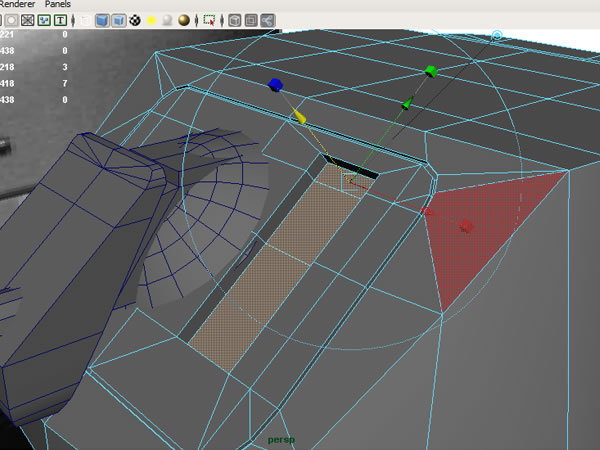
Task: Click heads-up count '3'
Action: (65, 67)
